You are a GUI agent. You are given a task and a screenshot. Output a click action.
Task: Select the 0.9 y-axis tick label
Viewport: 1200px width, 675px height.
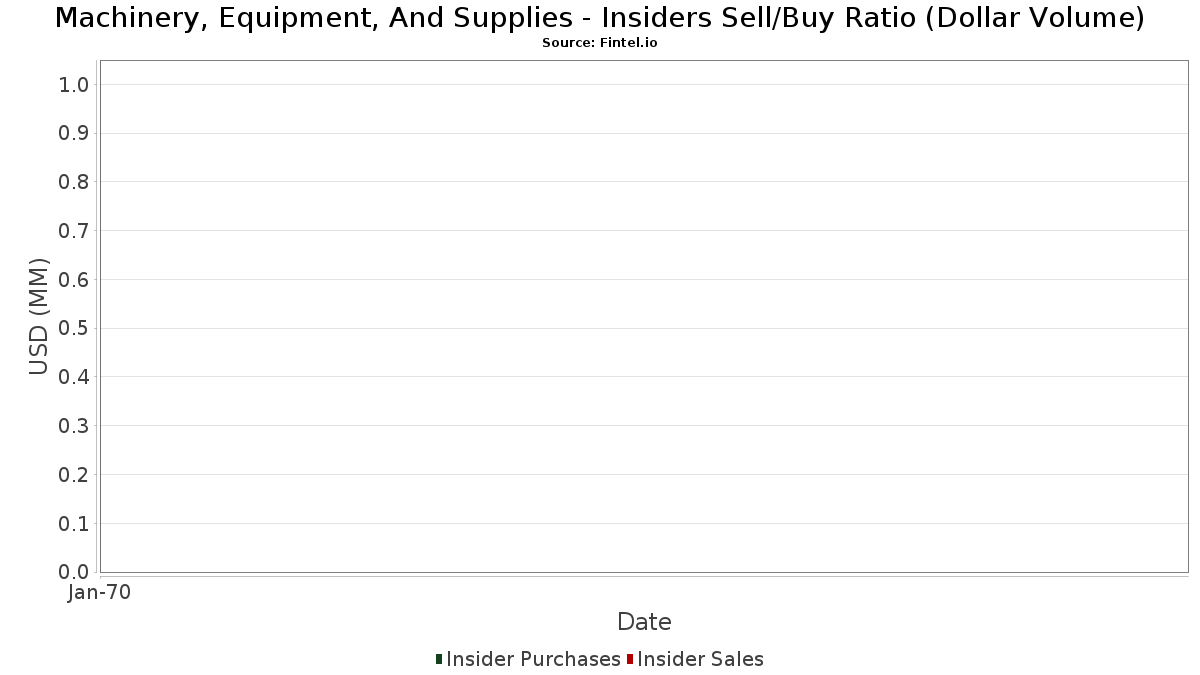click(75, 134)
